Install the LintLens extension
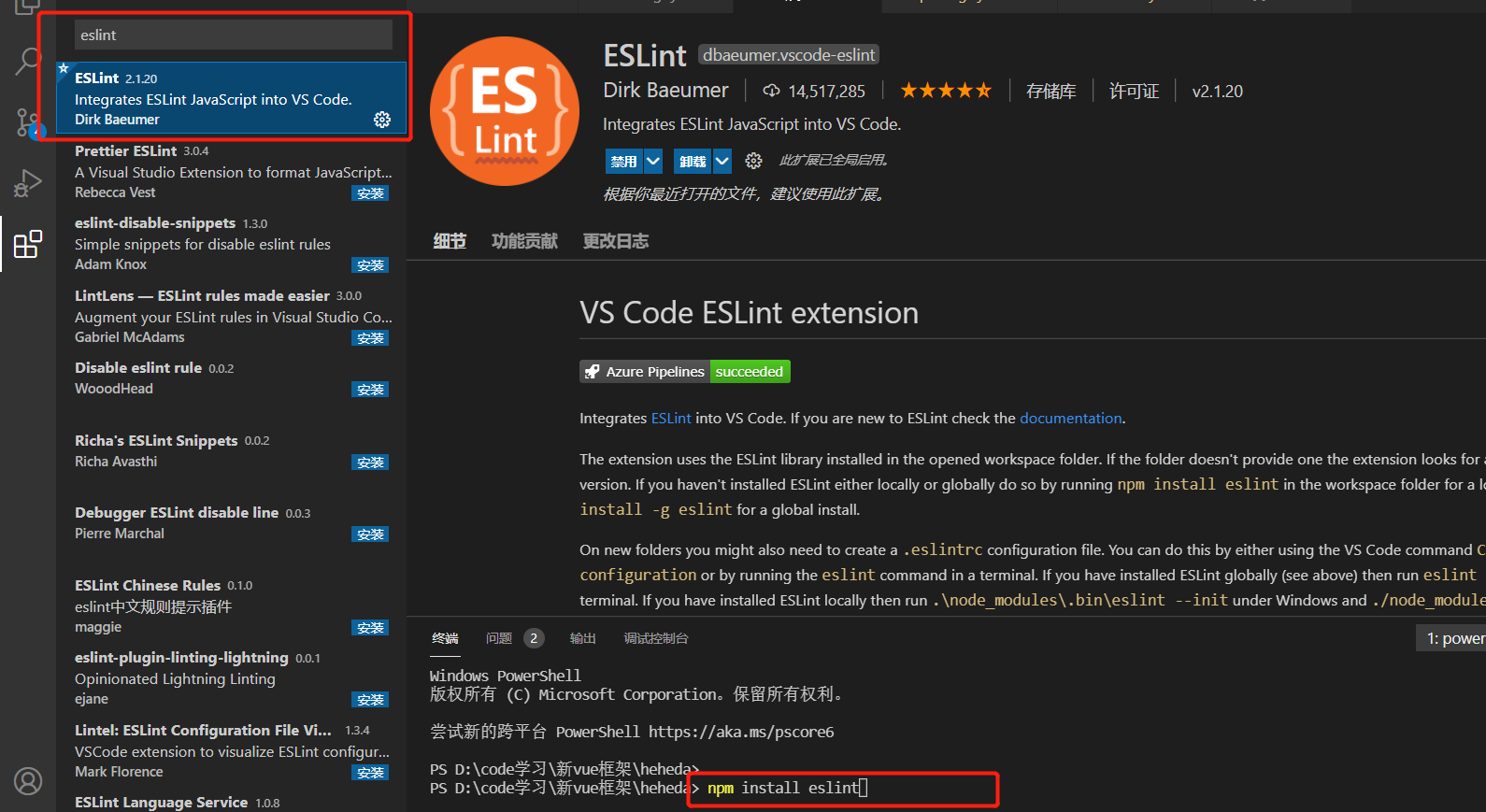The height and width of the screenshot is (812, 1486). (x=370, y=338)
